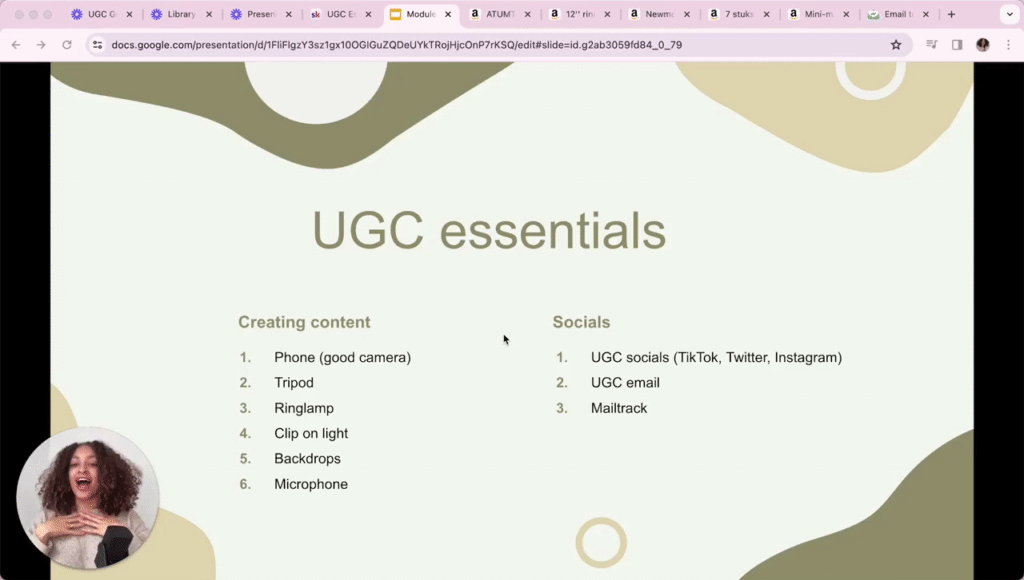The height and width of the screenshot is (580, 1024).
Task: Open the Chrome profile avatar
Action: pos(982,44)
